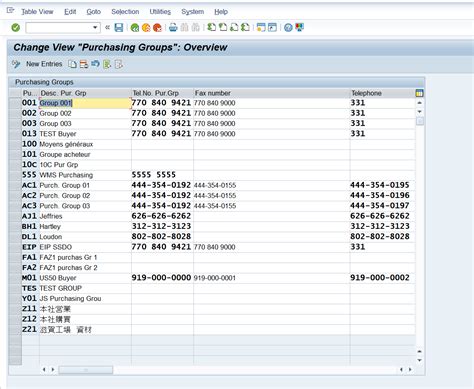
Task: Open the Utilities menu
Action: (x=160, y=12)
